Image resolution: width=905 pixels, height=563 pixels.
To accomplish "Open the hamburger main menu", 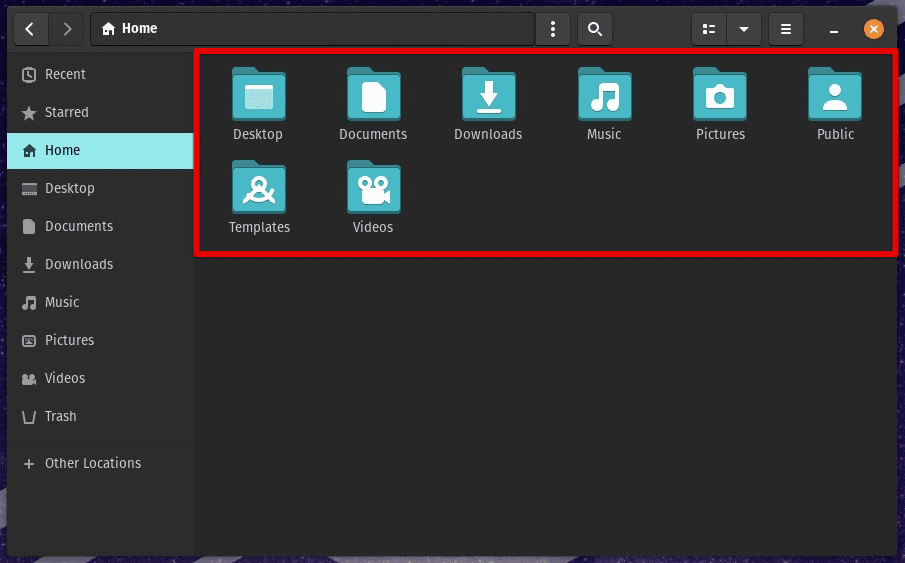I will [x=786, y=29].
